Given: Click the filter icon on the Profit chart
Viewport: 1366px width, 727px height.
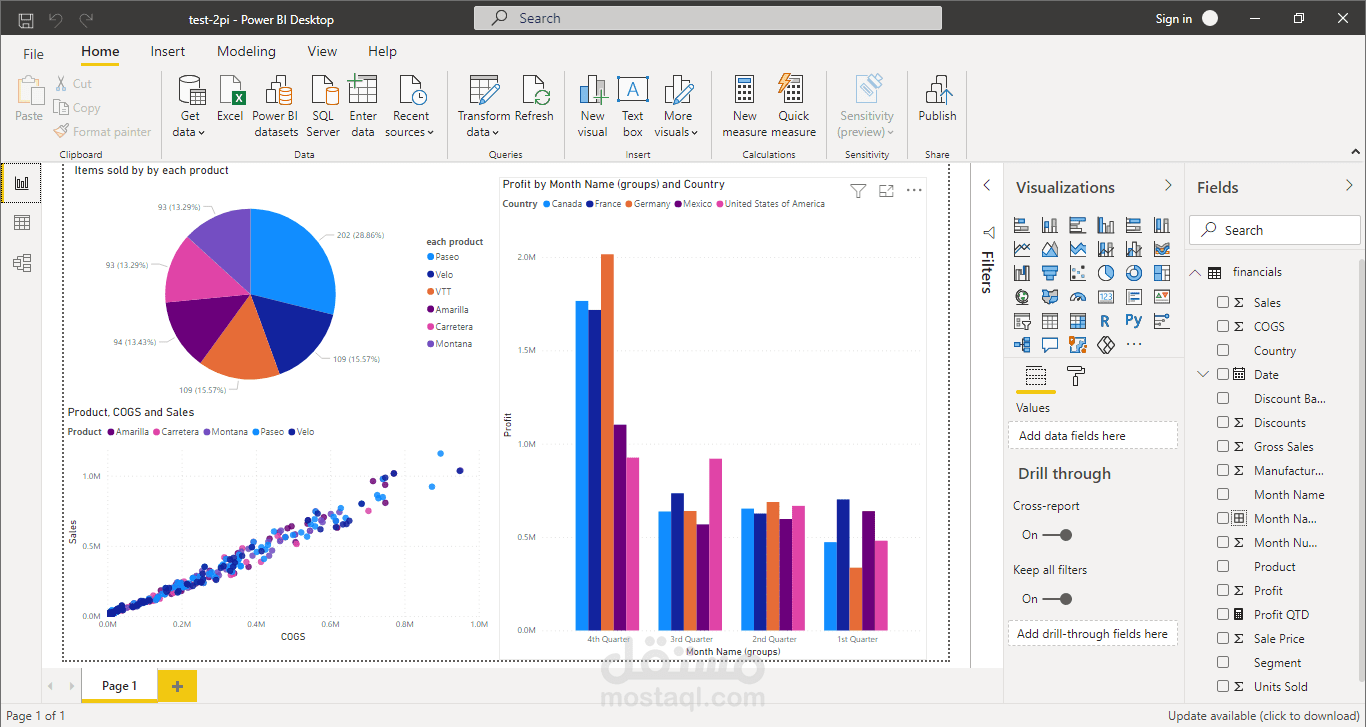Looking at the screenshot, I should coord(858,191).
